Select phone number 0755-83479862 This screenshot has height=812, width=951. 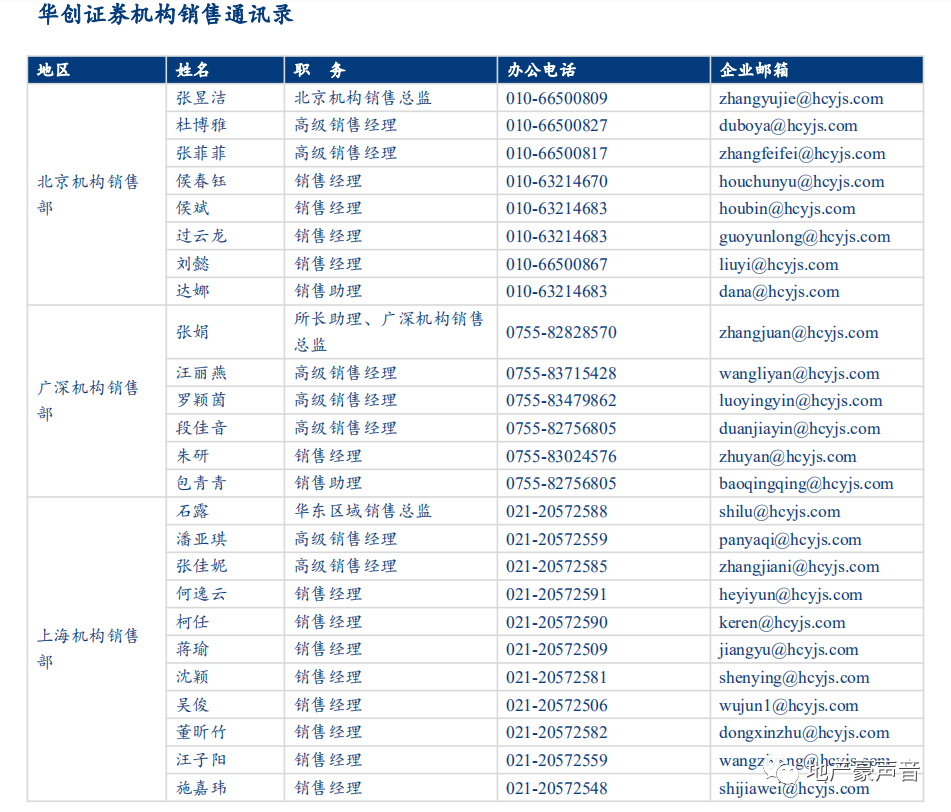(562, 401)
